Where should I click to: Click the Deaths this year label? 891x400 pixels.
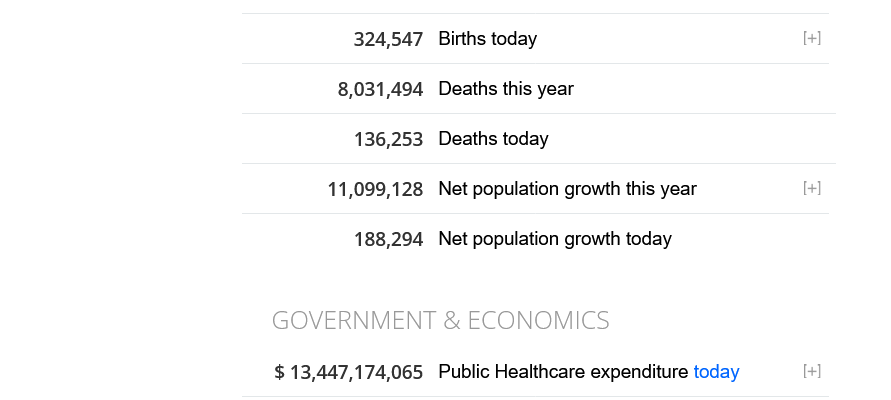coord(506,89)
